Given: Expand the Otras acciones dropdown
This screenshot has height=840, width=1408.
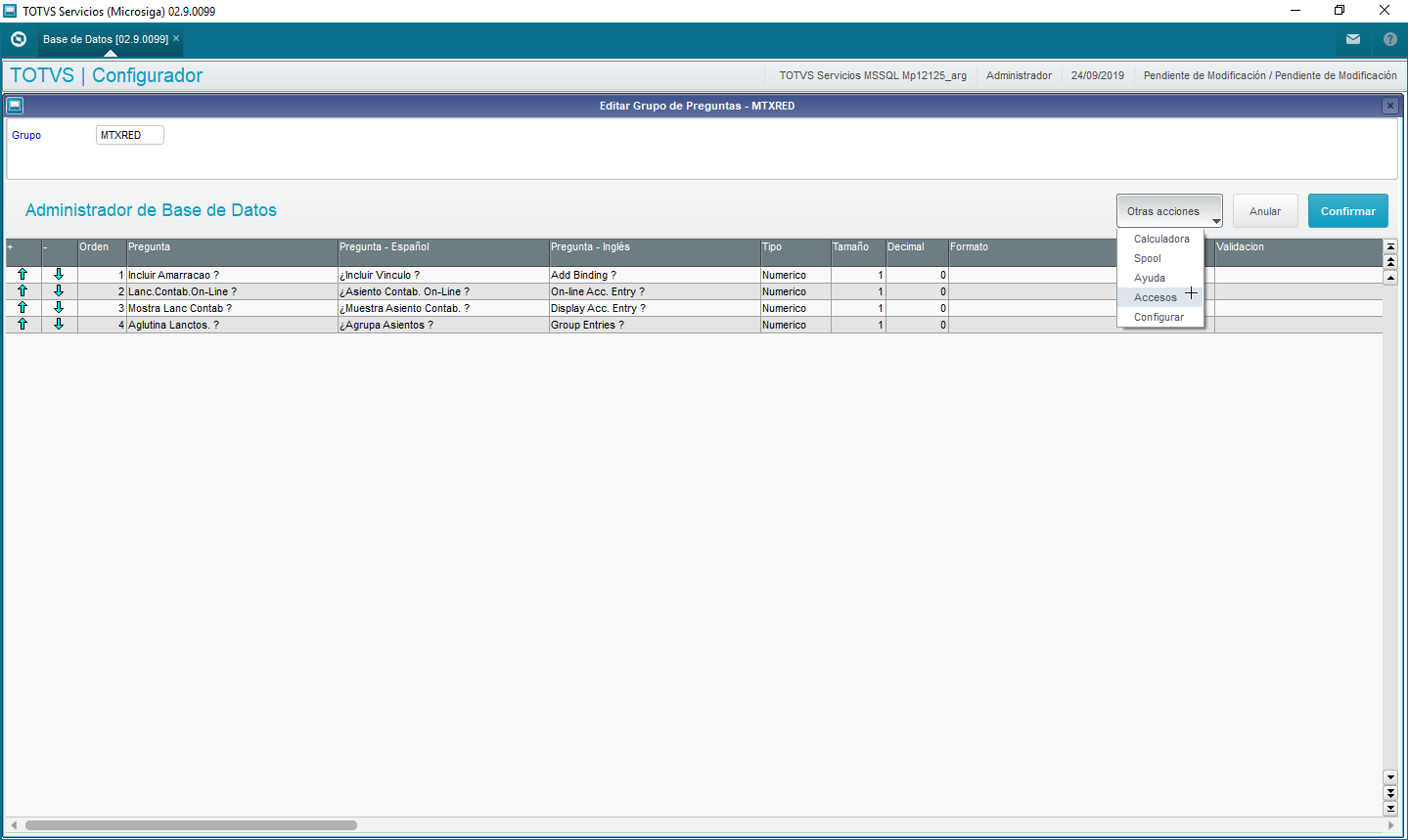Looking at the screenshot, I should 1169,211.
